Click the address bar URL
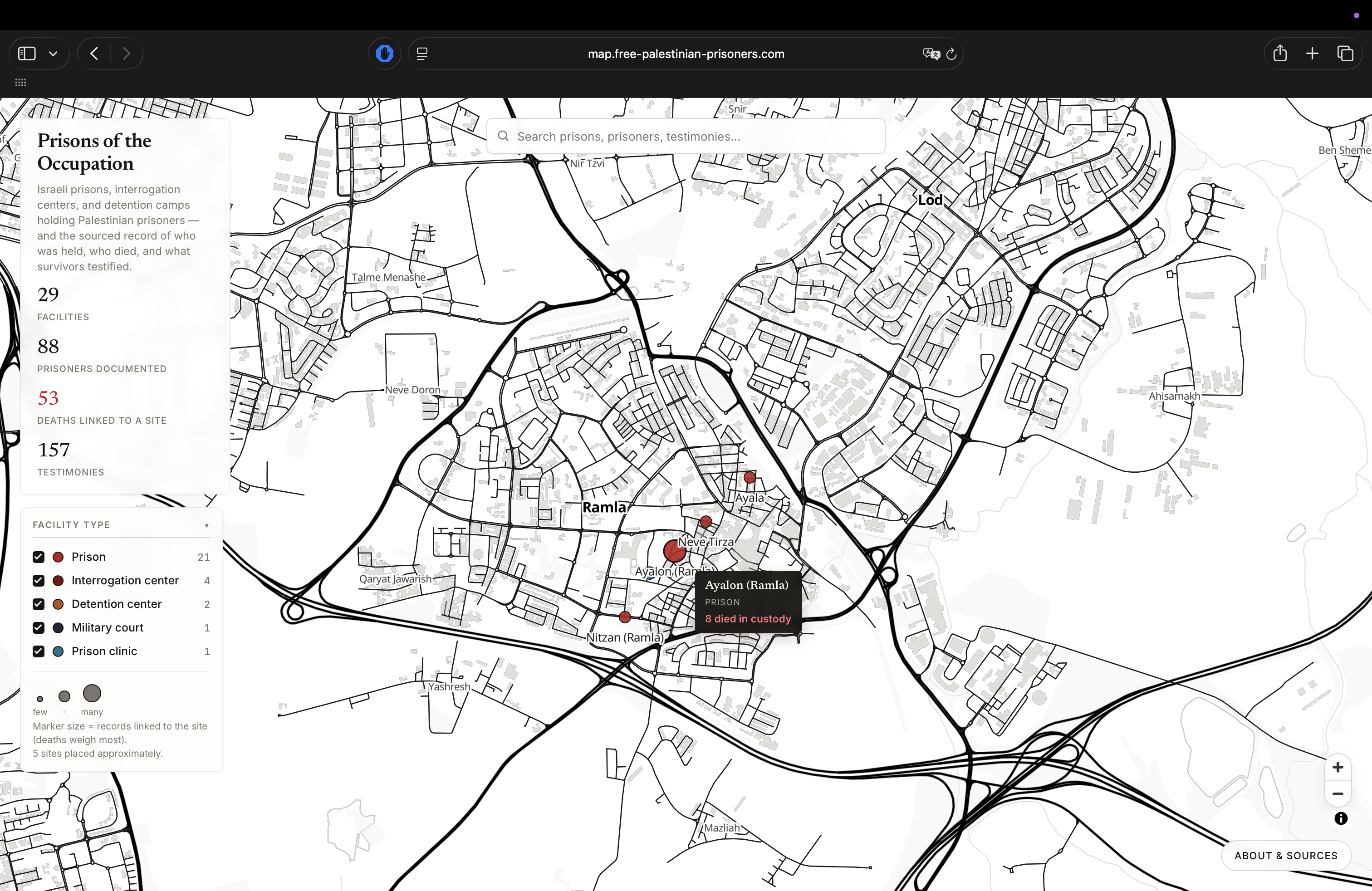 [686, 54]
